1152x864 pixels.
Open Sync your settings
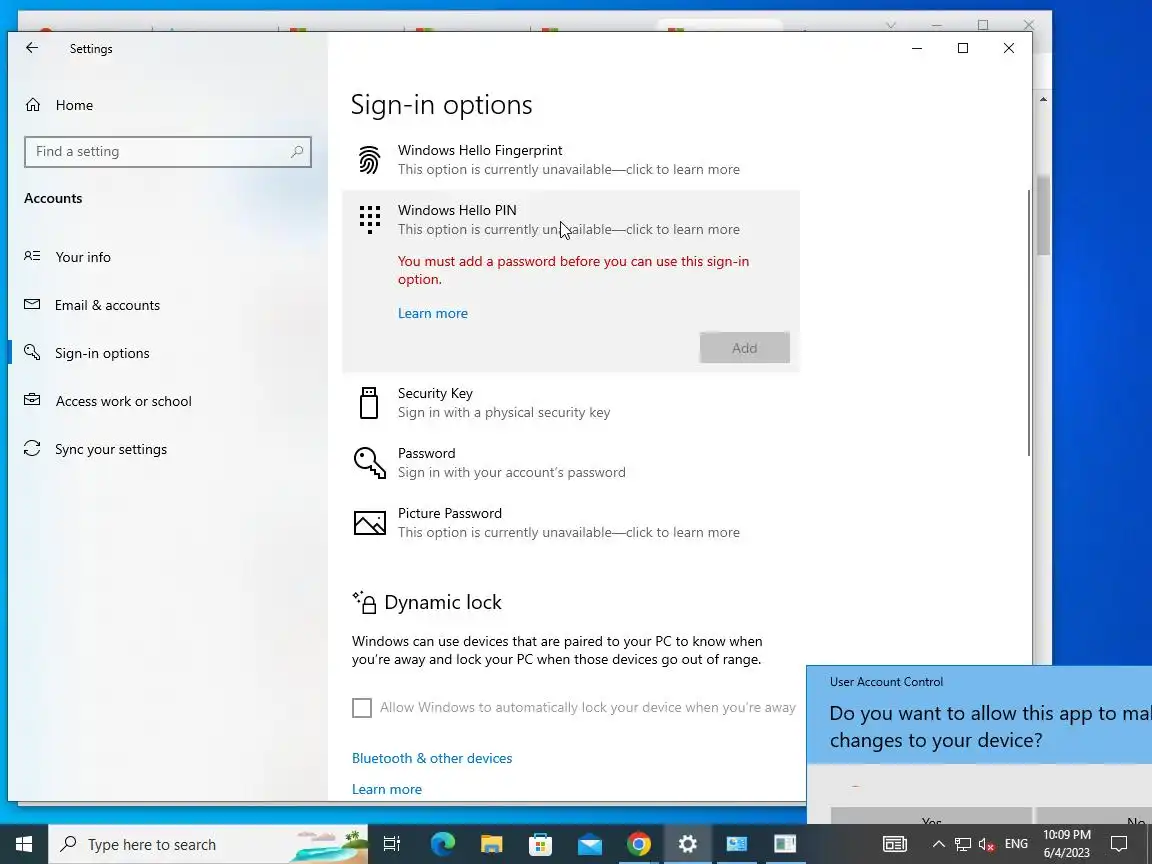pos(111,449)
